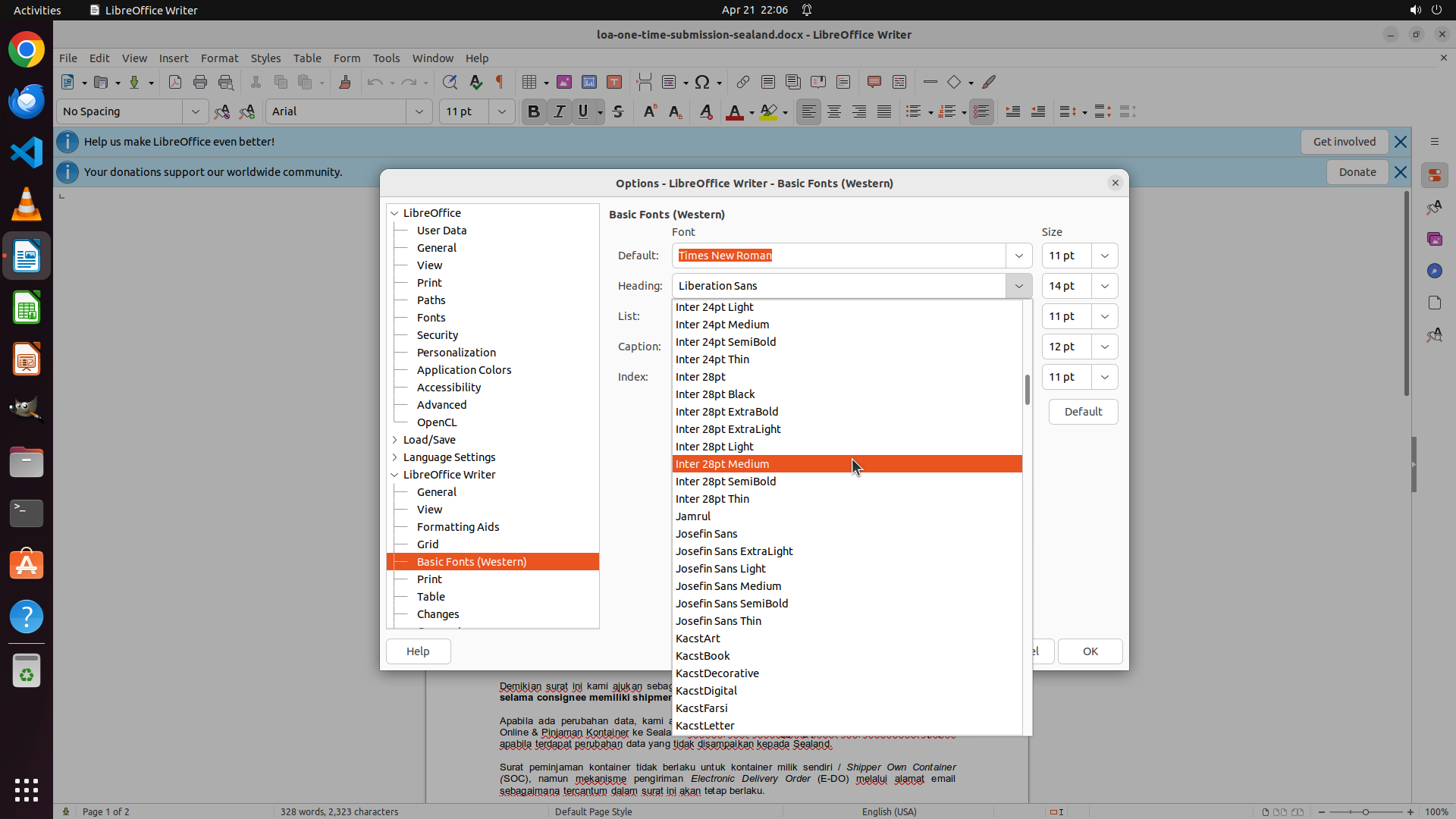1456x819 pixels.
Task: Collapse the LibreOffice Writer tree node
Action: 395,475
